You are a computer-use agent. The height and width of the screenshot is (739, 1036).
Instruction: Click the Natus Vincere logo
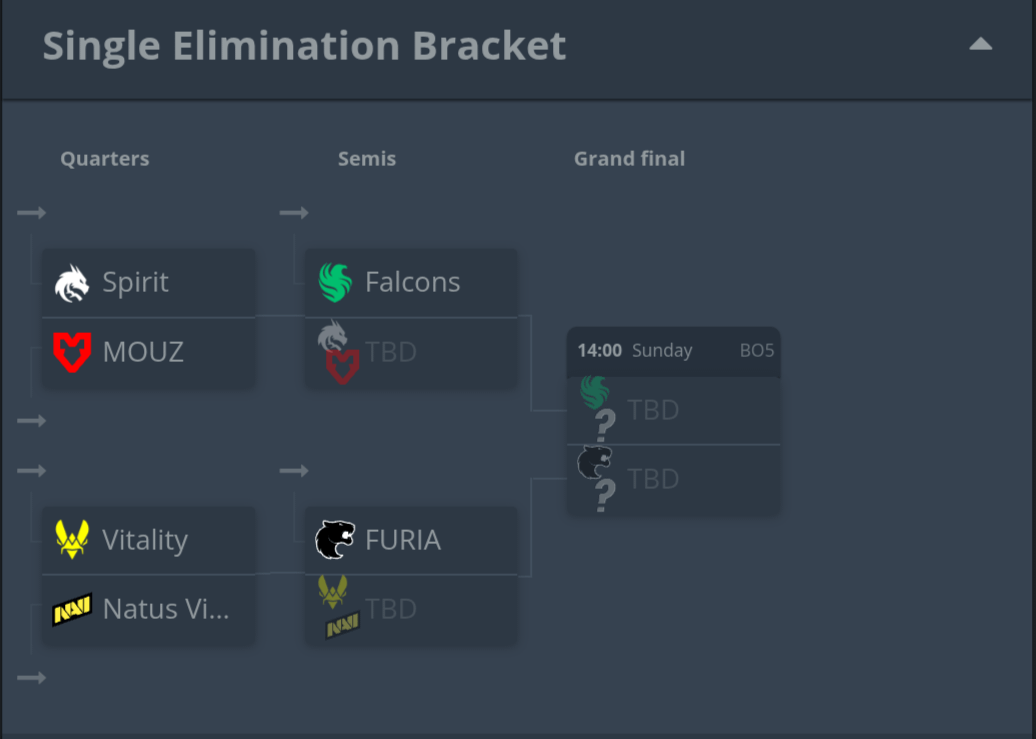coord(72,609)
